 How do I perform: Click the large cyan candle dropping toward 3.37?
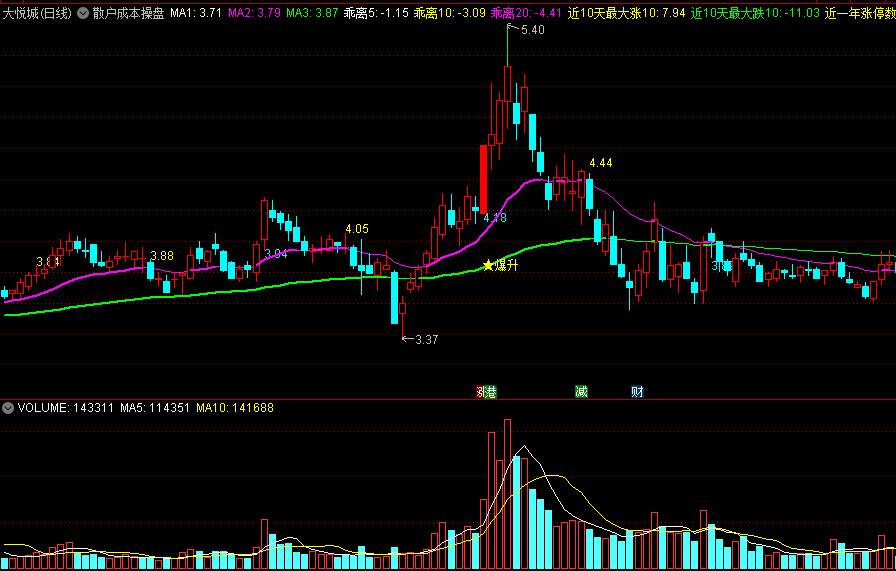394,298
